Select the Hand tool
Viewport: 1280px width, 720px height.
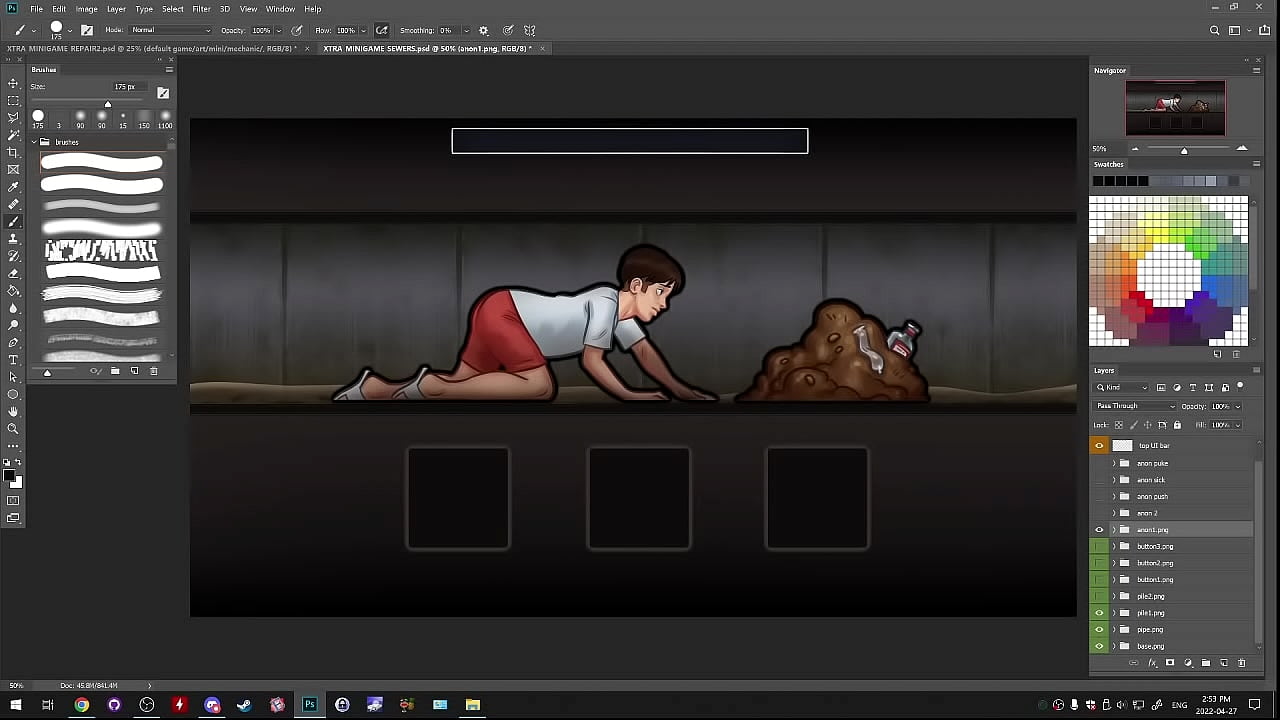[13, 412]
